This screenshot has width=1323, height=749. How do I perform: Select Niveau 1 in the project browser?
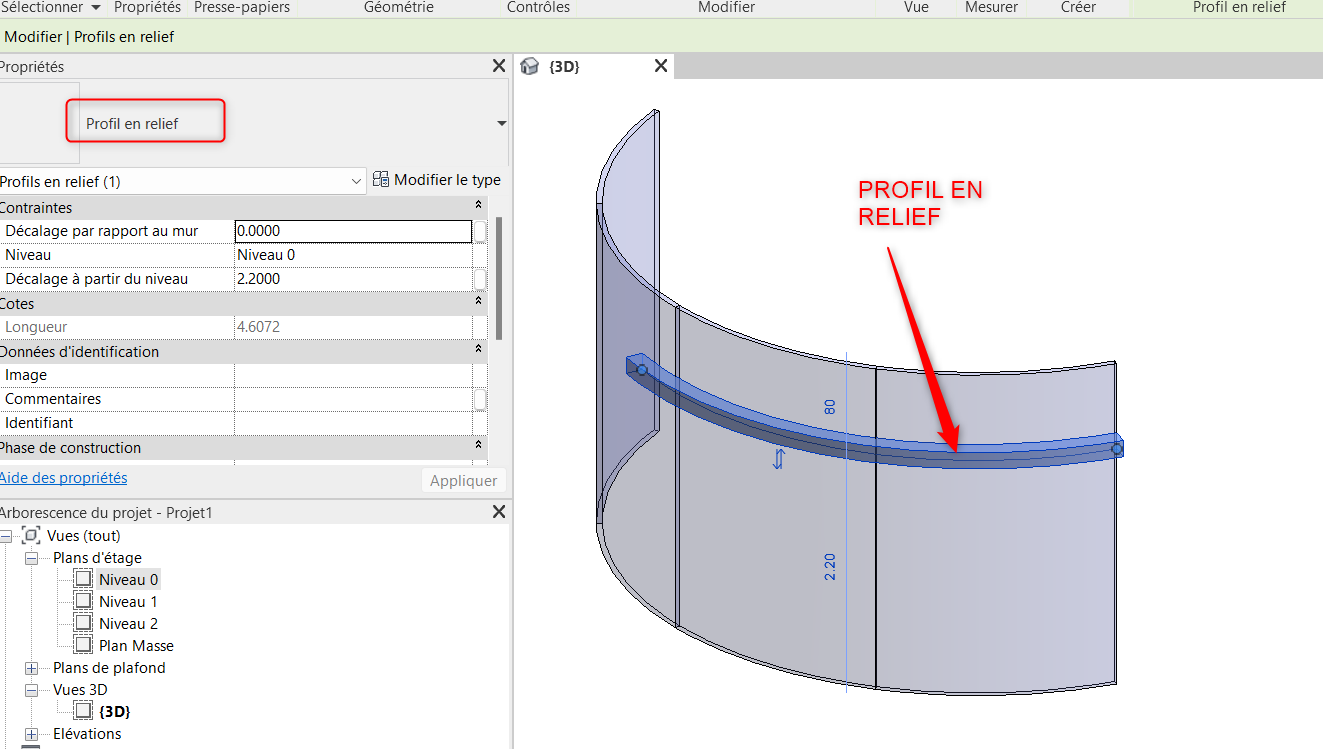pos(128,601)
